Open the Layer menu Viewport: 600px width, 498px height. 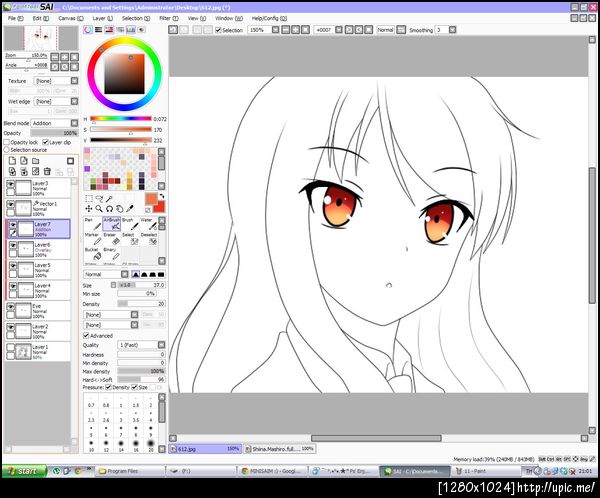tap(103, 18)
